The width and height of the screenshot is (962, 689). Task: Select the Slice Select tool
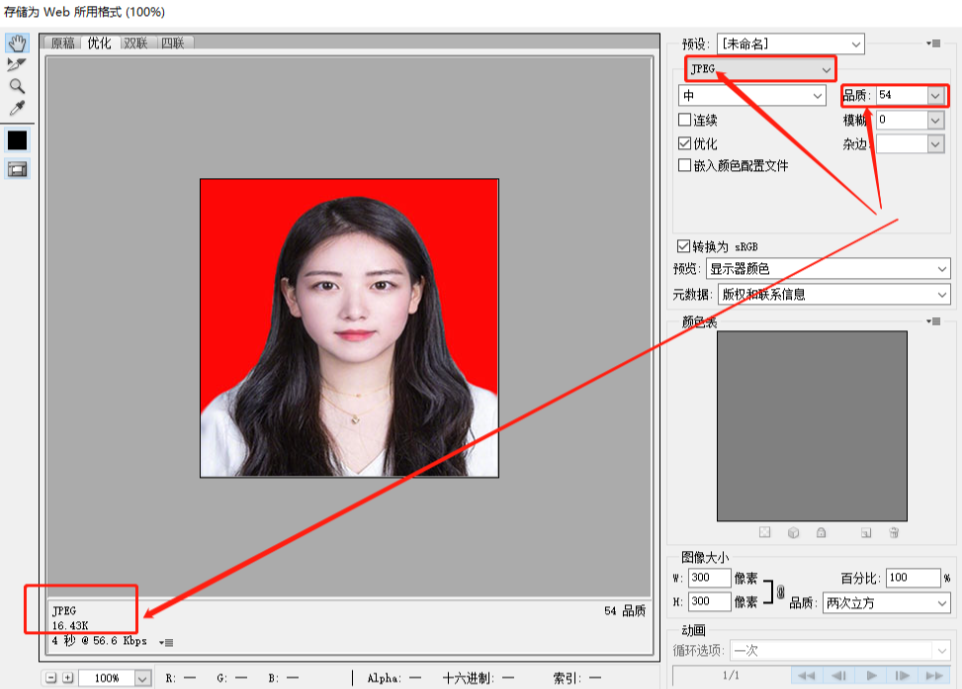[x=16, y=64]
